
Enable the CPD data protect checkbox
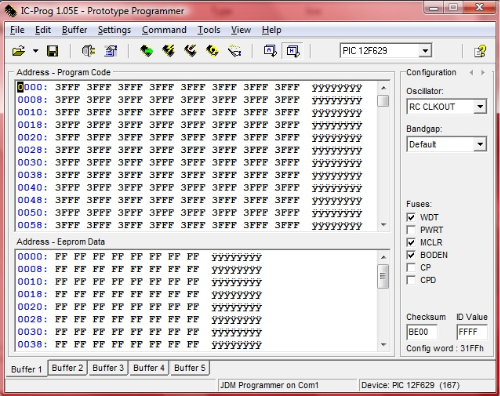tap(411, 280)
